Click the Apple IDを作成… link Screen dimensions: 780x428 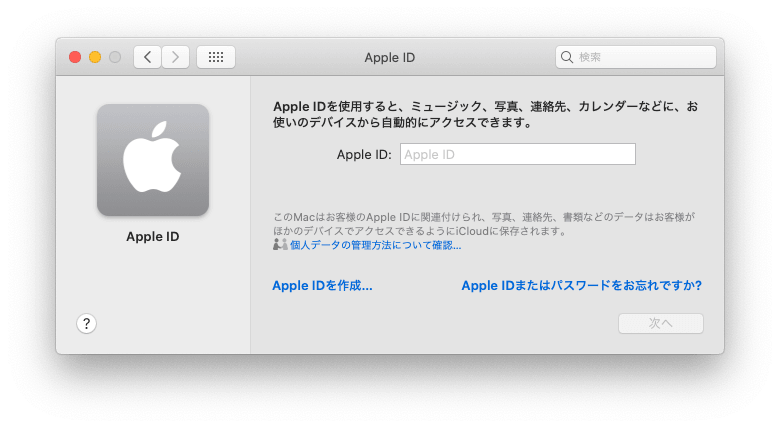point(322,286)
